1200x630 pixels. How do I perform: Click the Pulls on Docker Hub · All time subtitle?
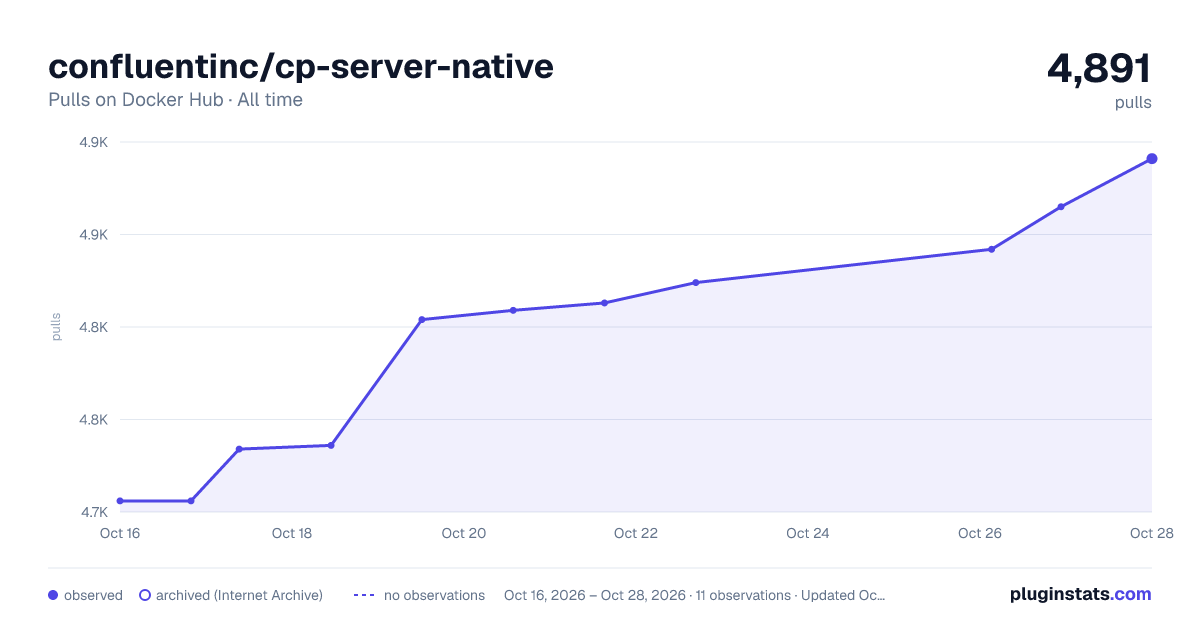tap(175, 100)
